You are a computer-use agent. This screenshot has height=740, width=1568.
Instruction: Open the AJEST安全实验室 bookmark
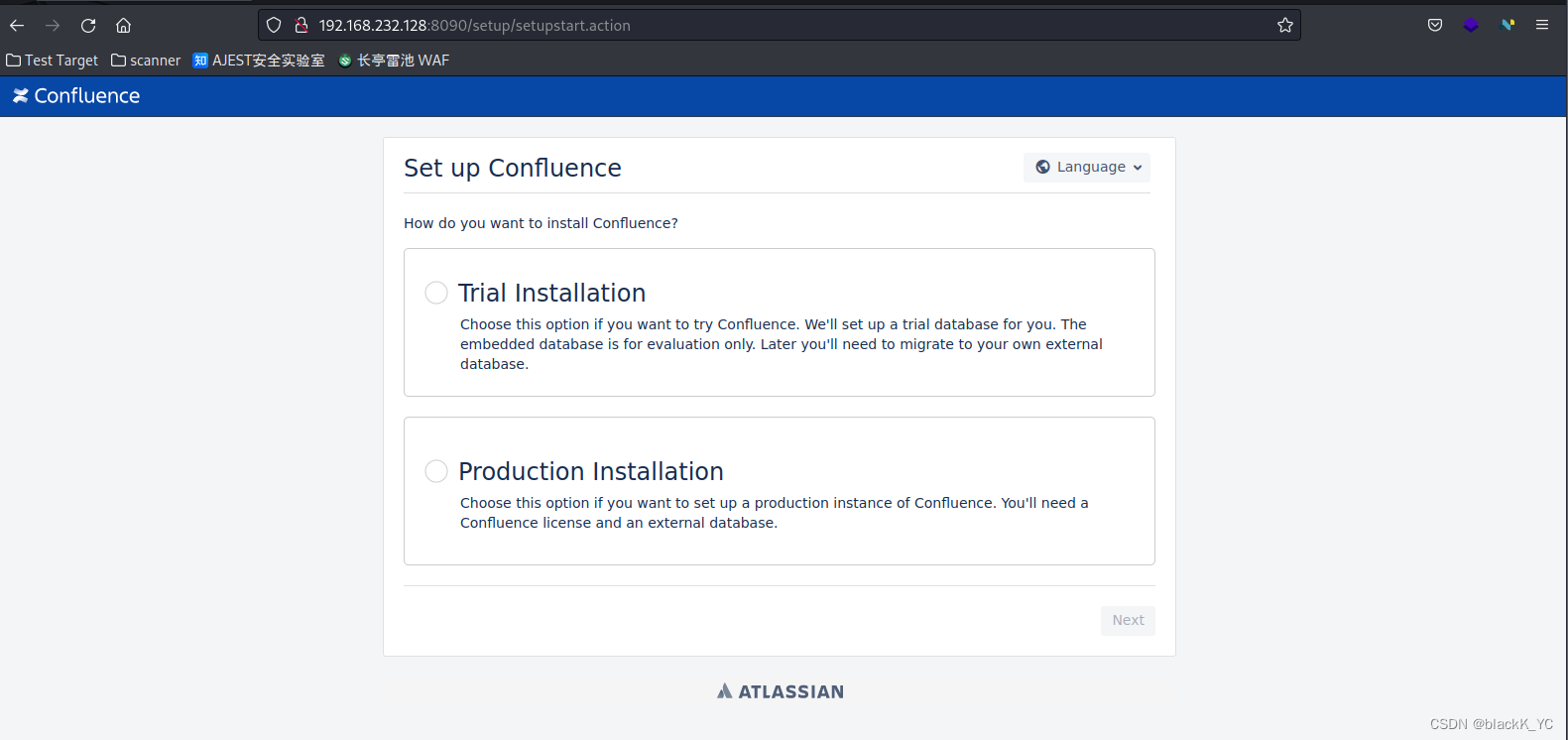[x=259, y=61]
